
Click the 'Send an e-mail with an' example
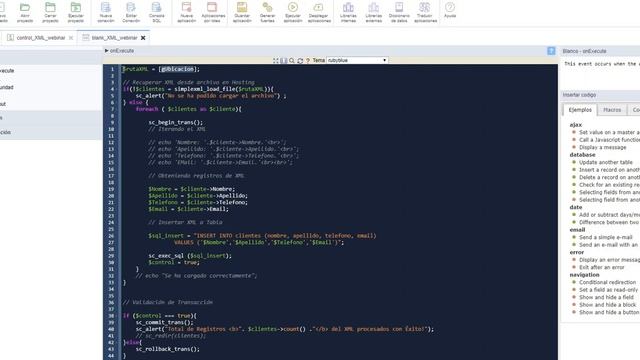click(x=608, y=244)
